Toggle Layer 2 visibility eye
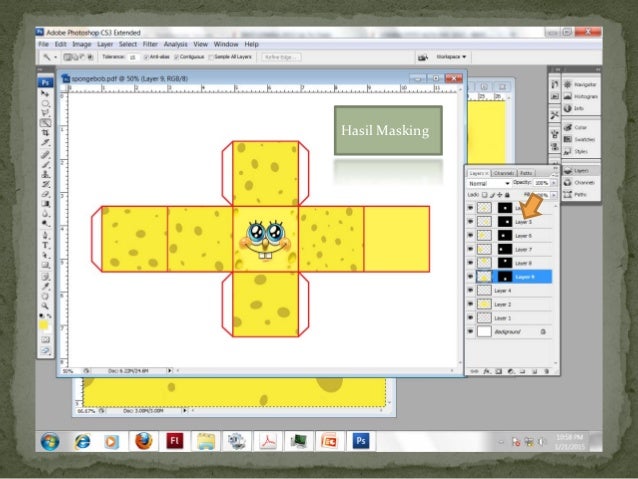638x479 pixels. pos(470,304)
